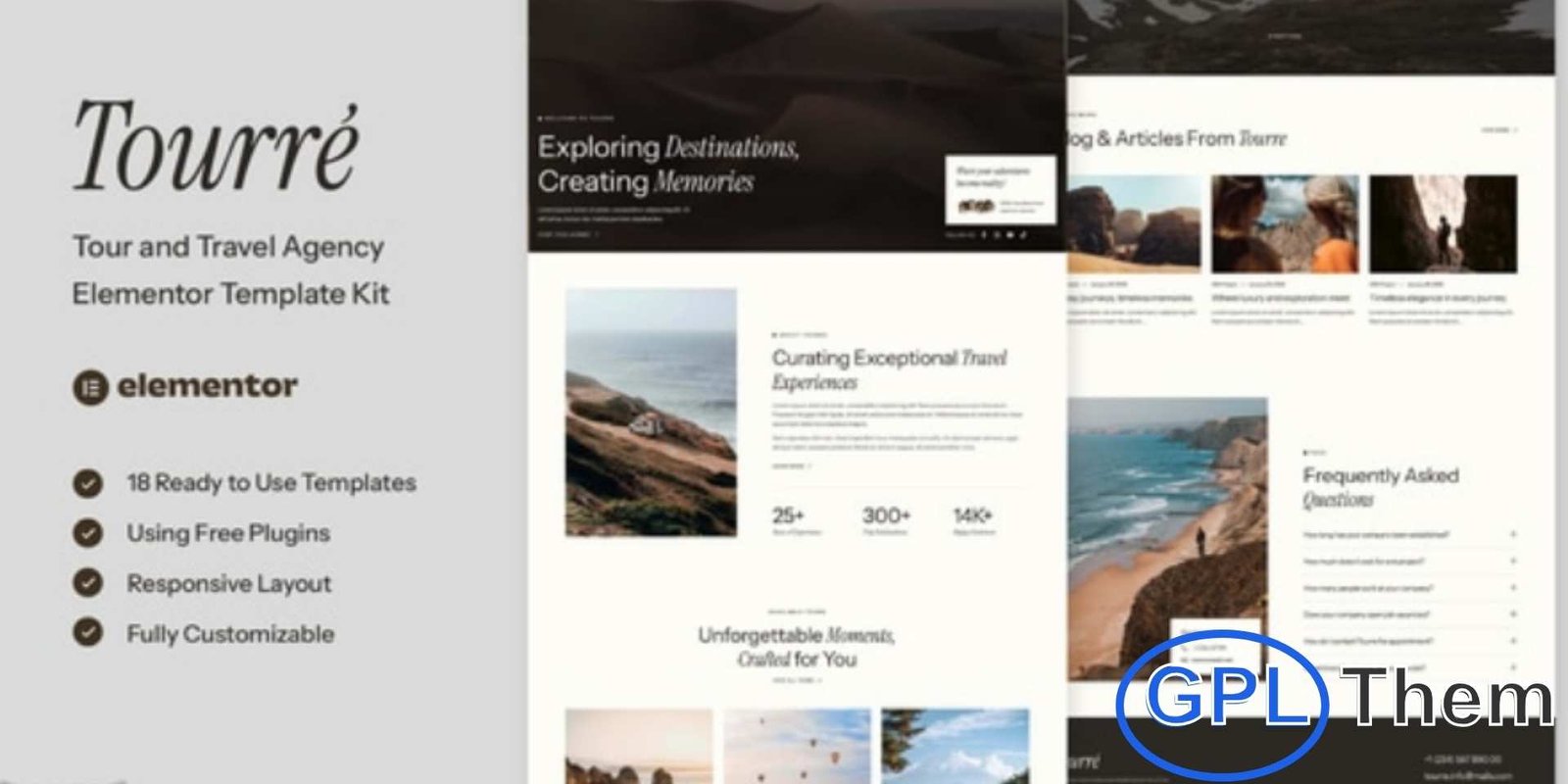Expand the second FAQ question plus icon
Viewport: 1568px width, 784px height.
tap(1513, 562)
